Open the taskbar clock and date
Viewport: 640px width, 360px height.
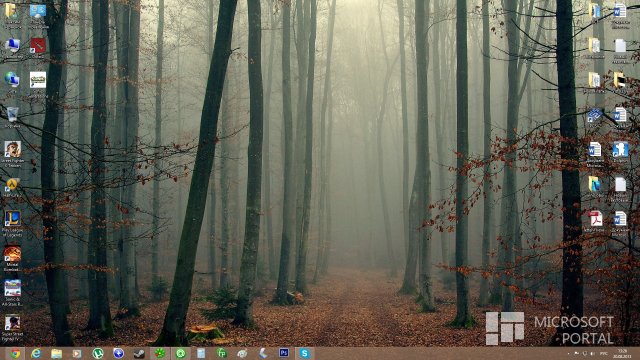tap(623, 354)
